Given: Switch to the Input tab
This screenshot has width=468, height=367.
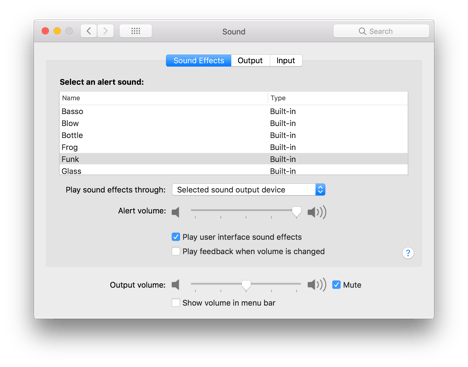Looking at the screenshot, I should point(286,61).
